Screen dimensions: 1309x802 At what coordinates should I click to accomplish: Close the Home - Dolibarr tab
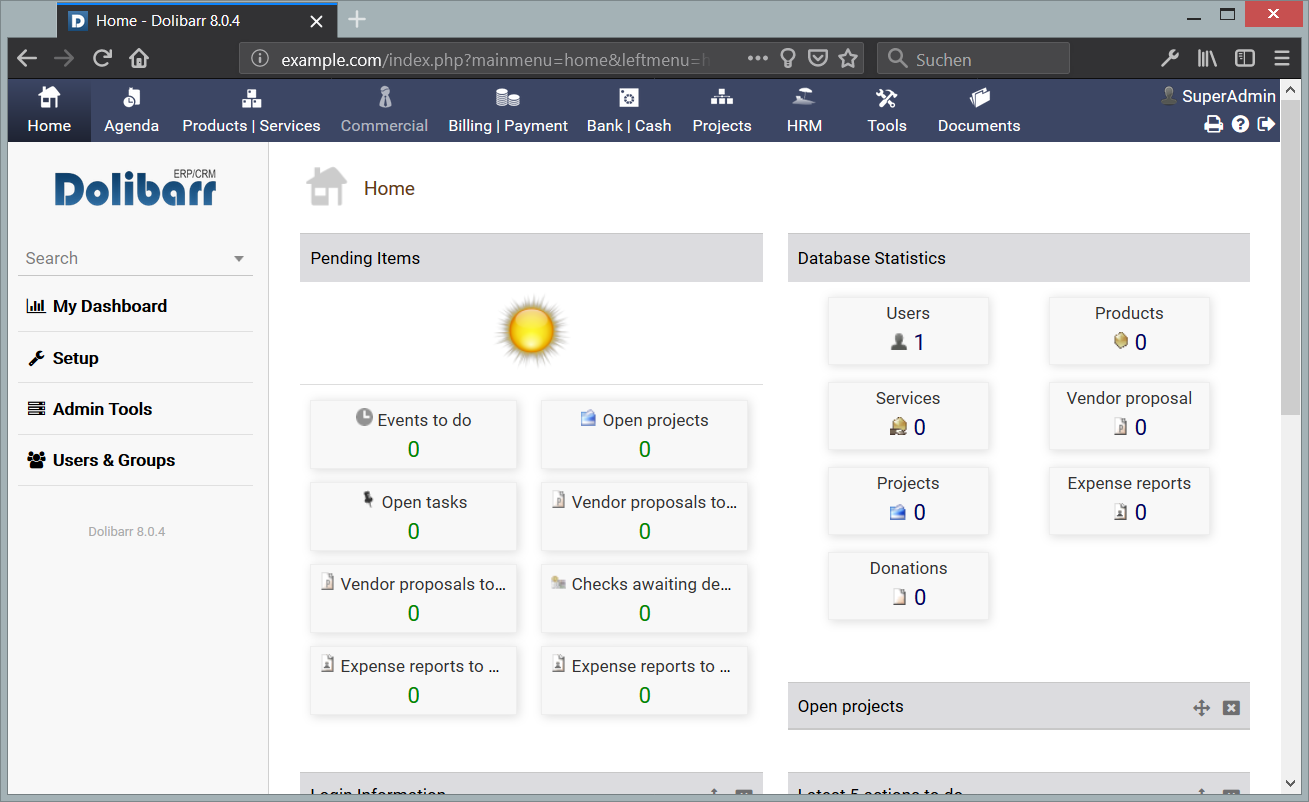tap(317, 21)
